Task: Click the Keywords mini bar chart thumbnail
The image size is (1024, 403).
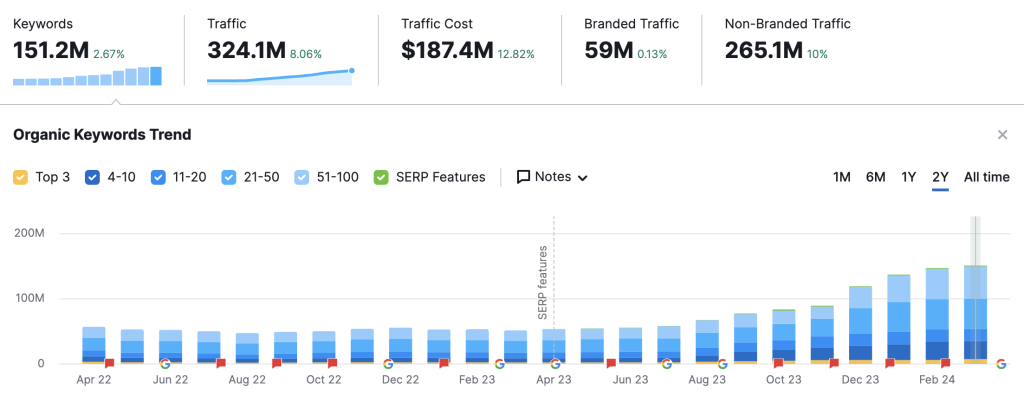Action: tap(88, 76)
